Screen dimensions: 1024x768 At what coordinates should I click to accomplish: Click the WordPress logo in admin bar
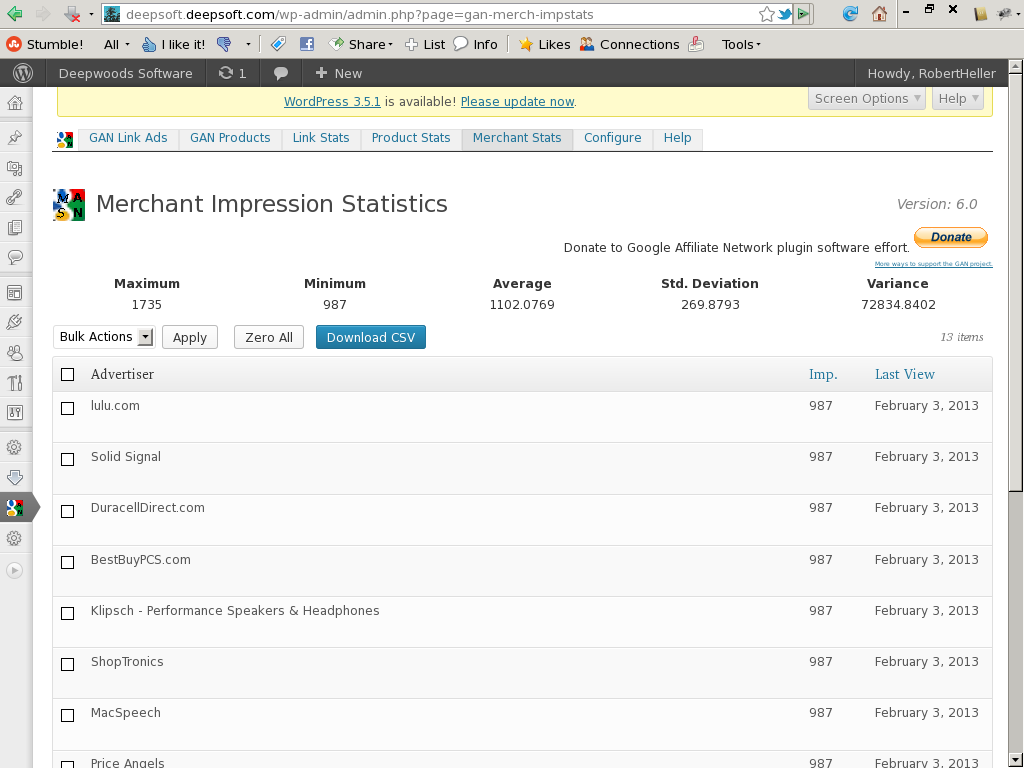point(23,73)
